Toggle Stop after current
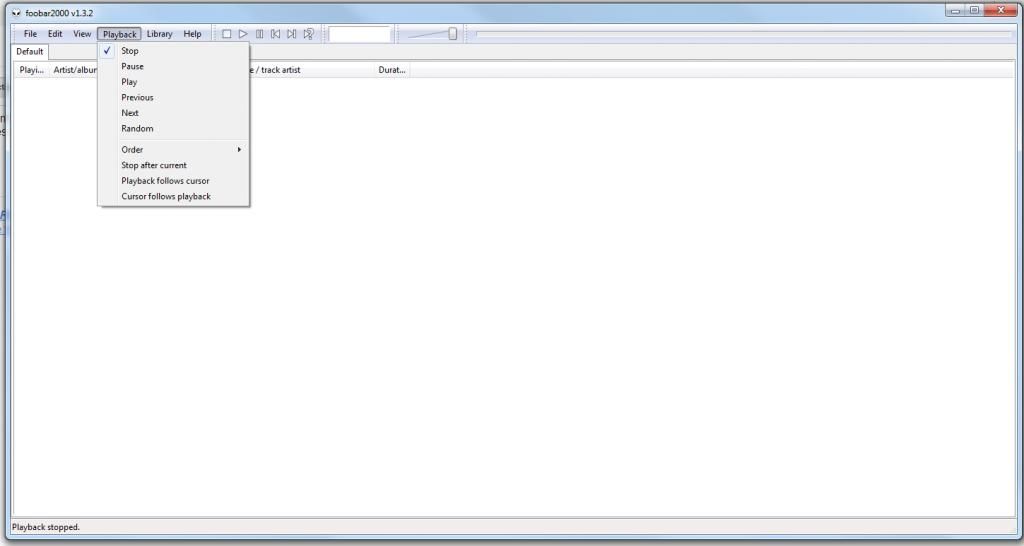The height and width of the screenshot is (546, 1024). [x=174, y=165]
